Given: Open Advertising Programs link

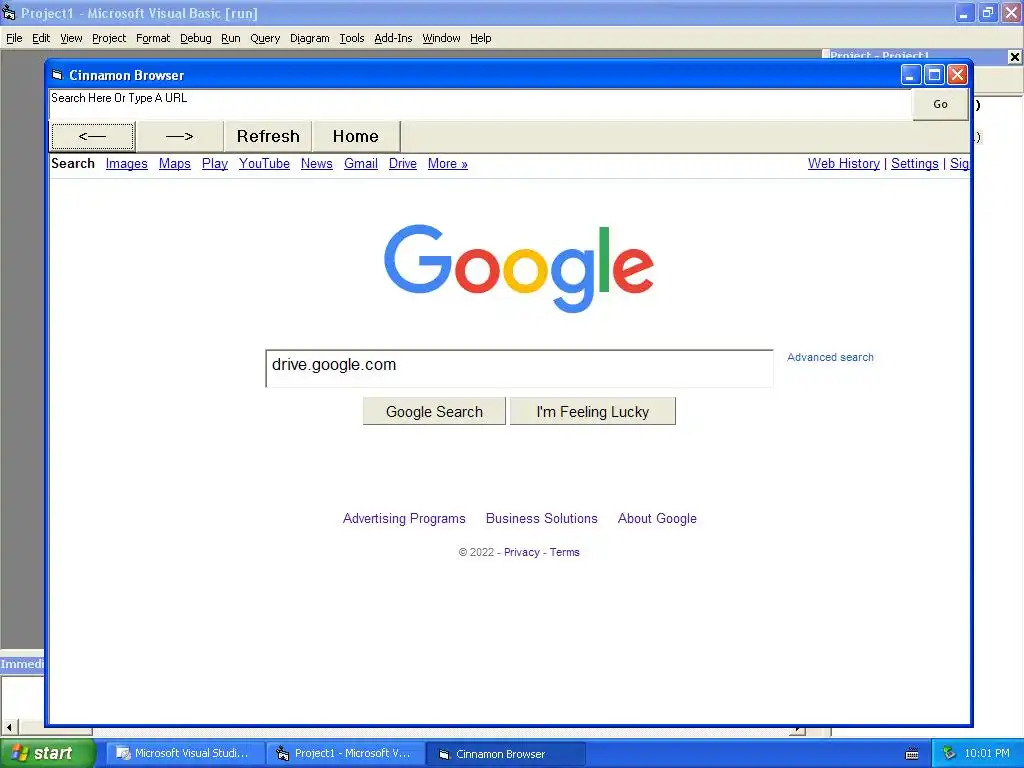Looking at the screenshot, I should point(404,519).
